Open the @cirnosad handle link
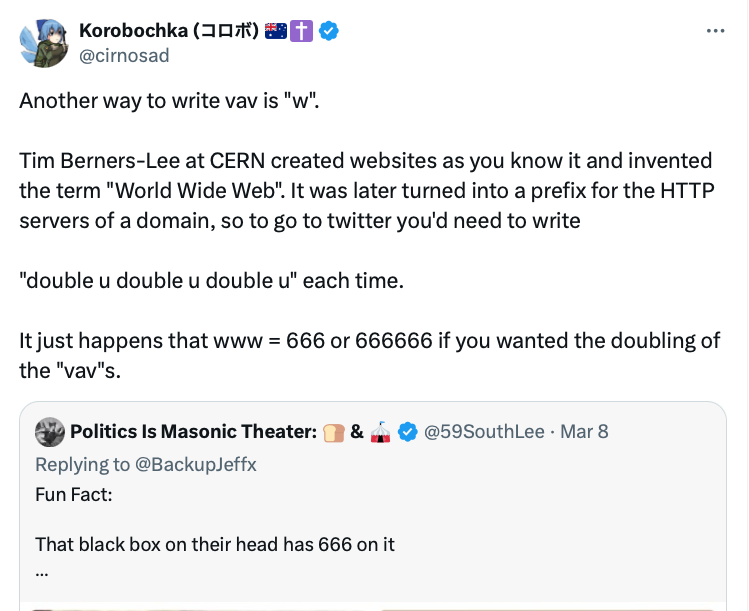The width and height of the screenshot is (749, 611). tap(123, 55)
